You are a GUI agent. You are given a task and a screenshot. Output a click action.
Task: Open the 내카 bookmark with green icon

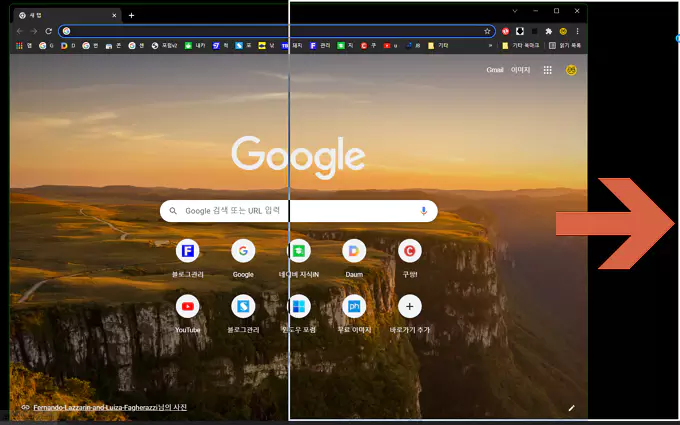(195, 46)
